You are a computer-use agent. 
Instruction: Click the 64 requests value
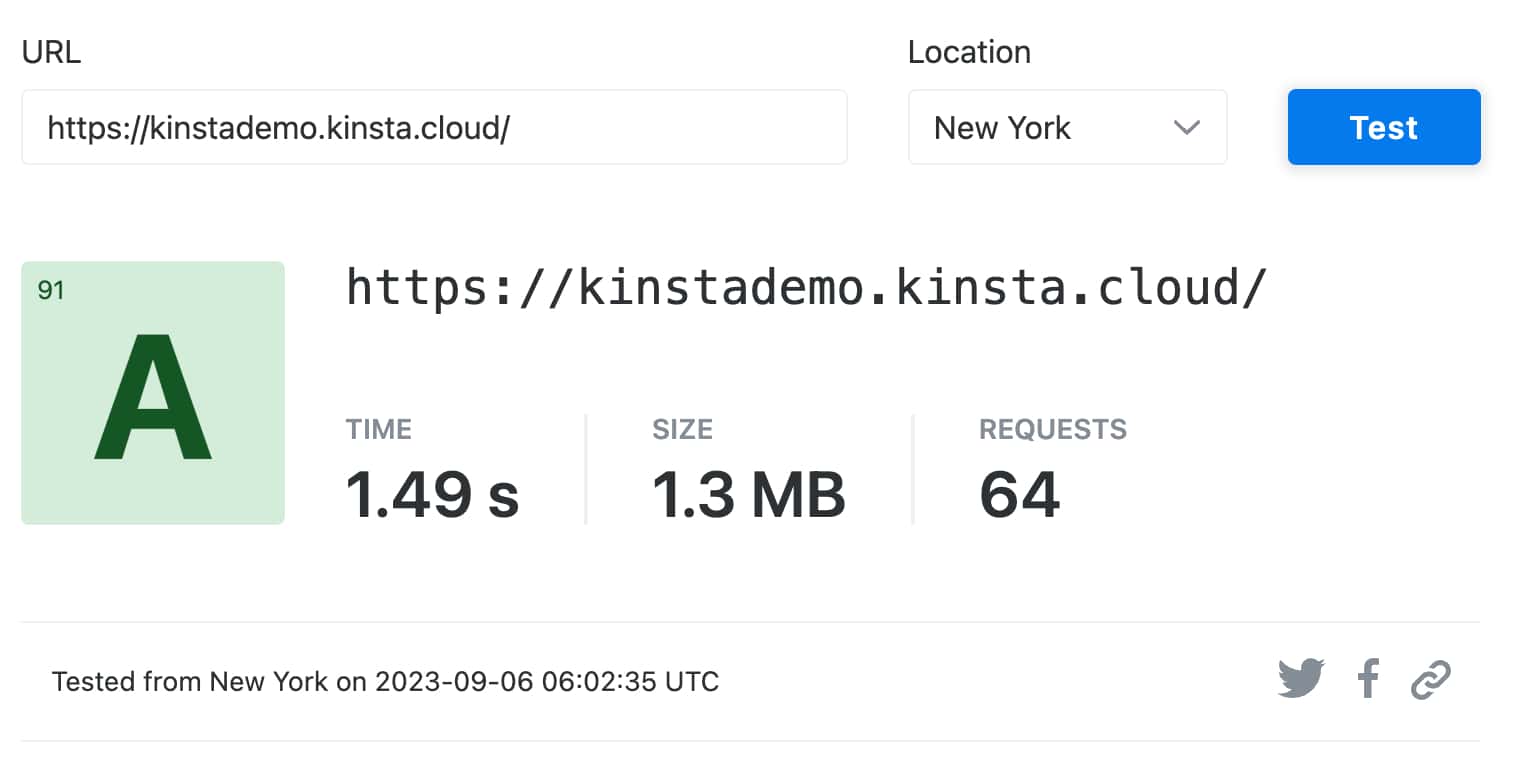pyautogui.click(x=1019, y=494)
